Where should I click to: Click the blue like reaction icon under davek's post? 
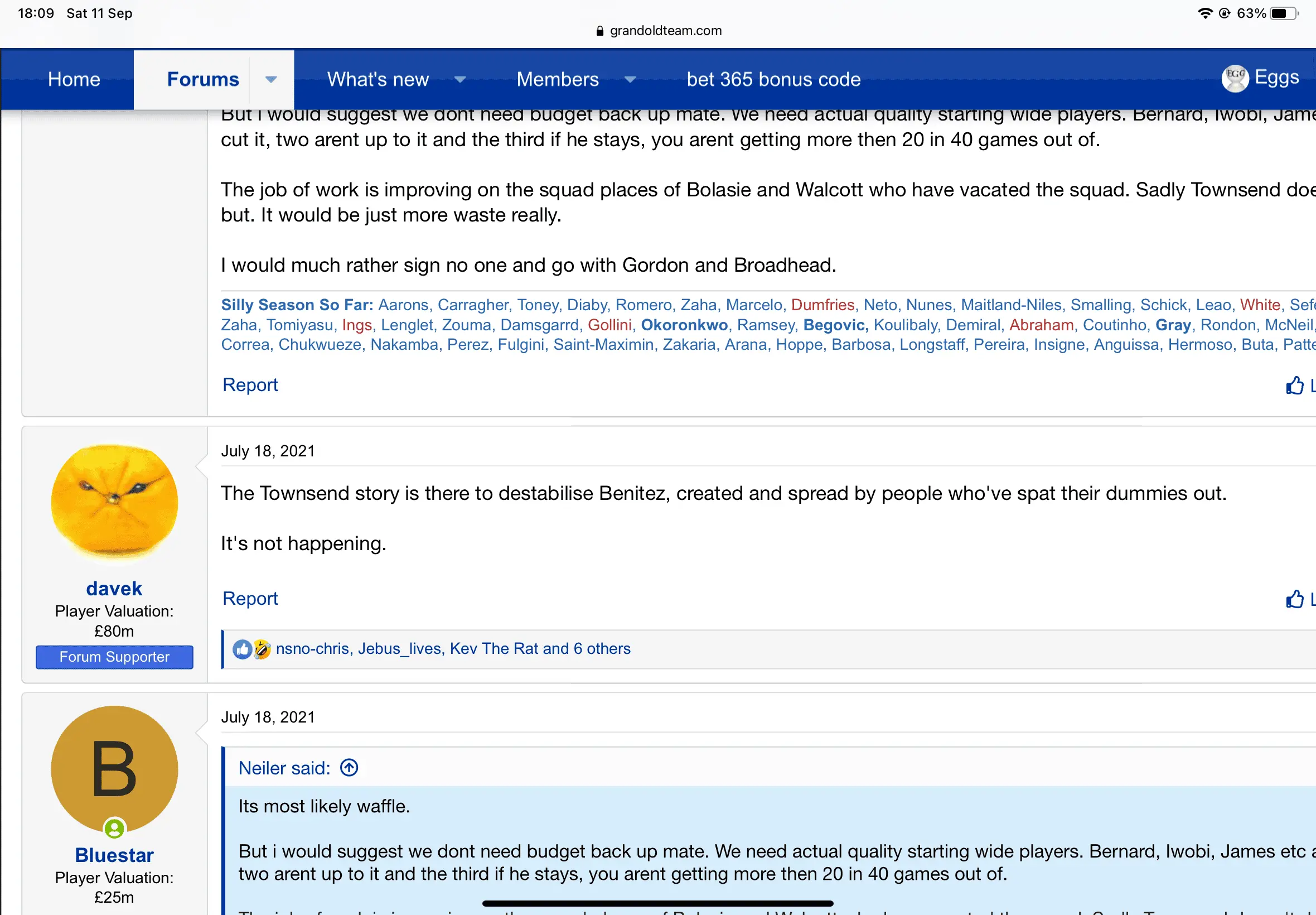click(x=242, y=649)
